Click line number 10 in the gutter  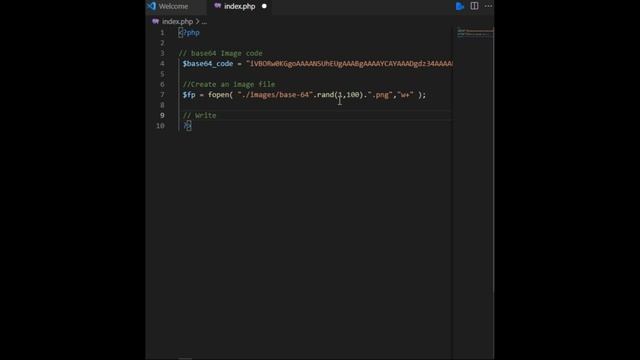coord(160,126)
